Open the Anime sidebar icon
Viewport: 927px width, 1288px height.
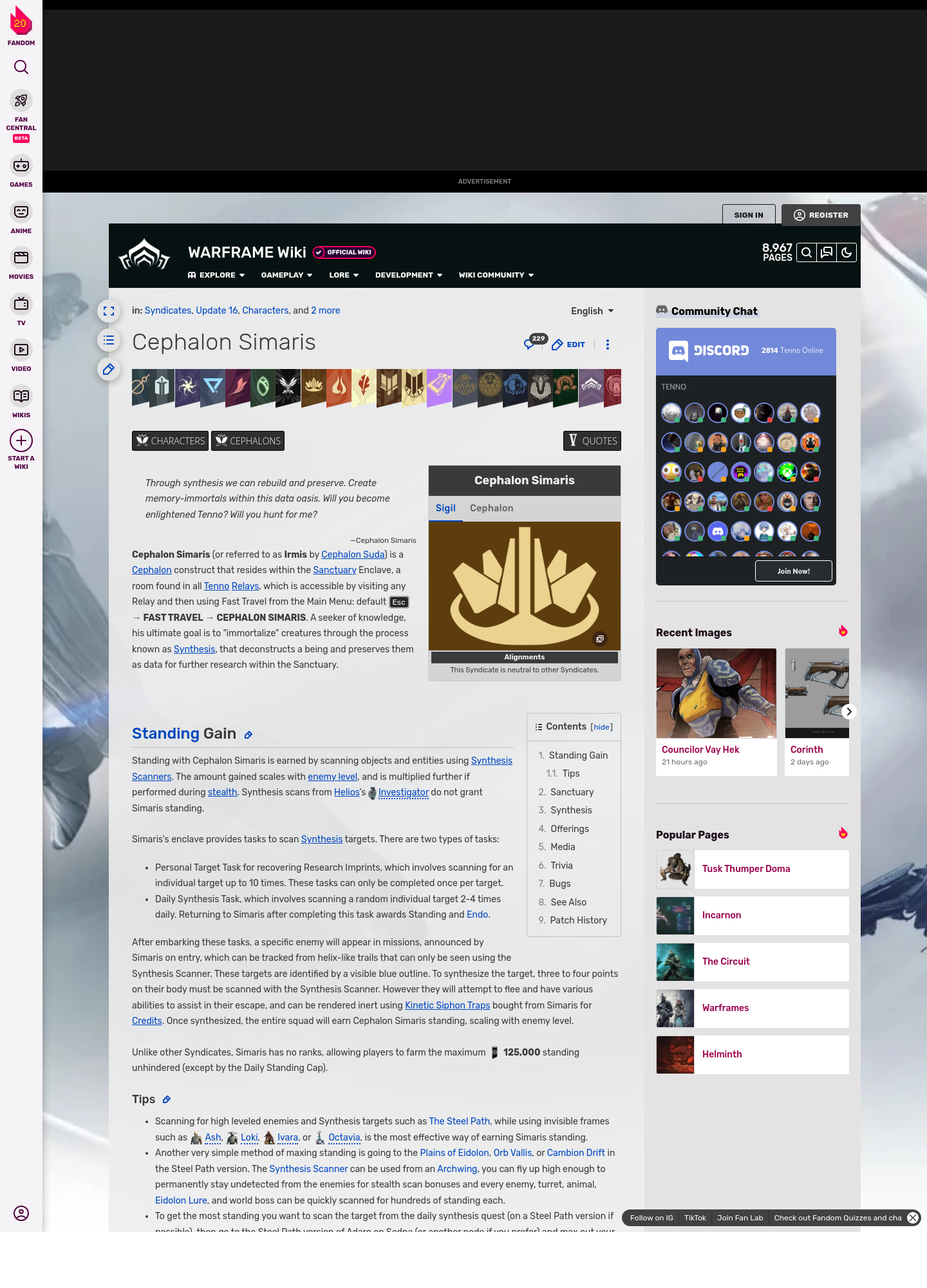point(21,212)
